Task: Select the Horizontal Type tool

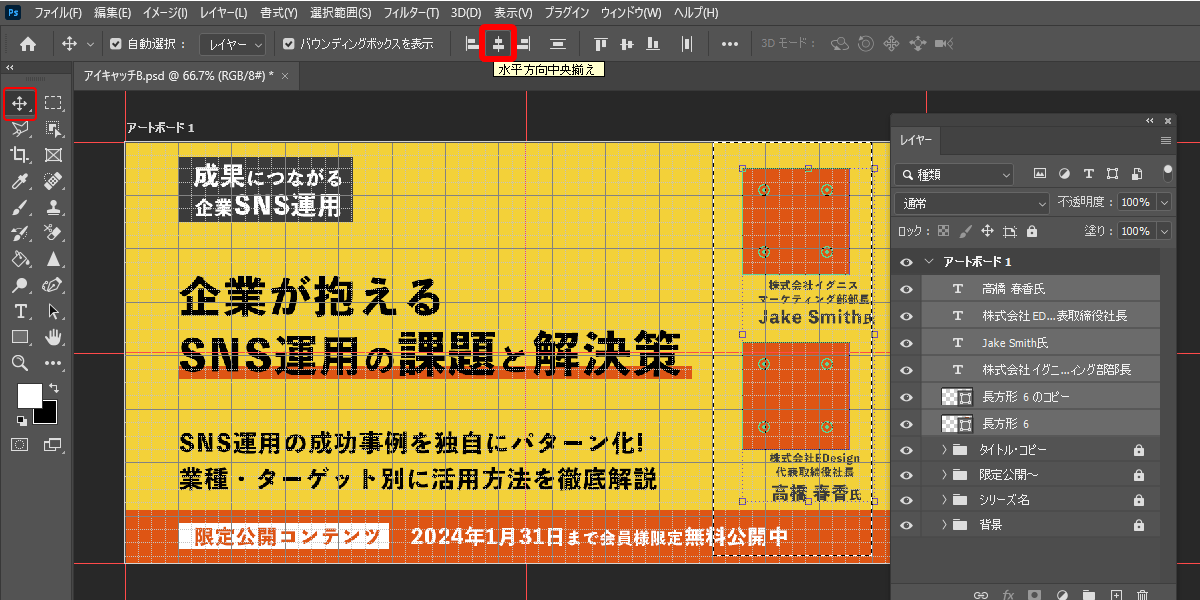Action: pyautogui.click(x=20, y=311)
